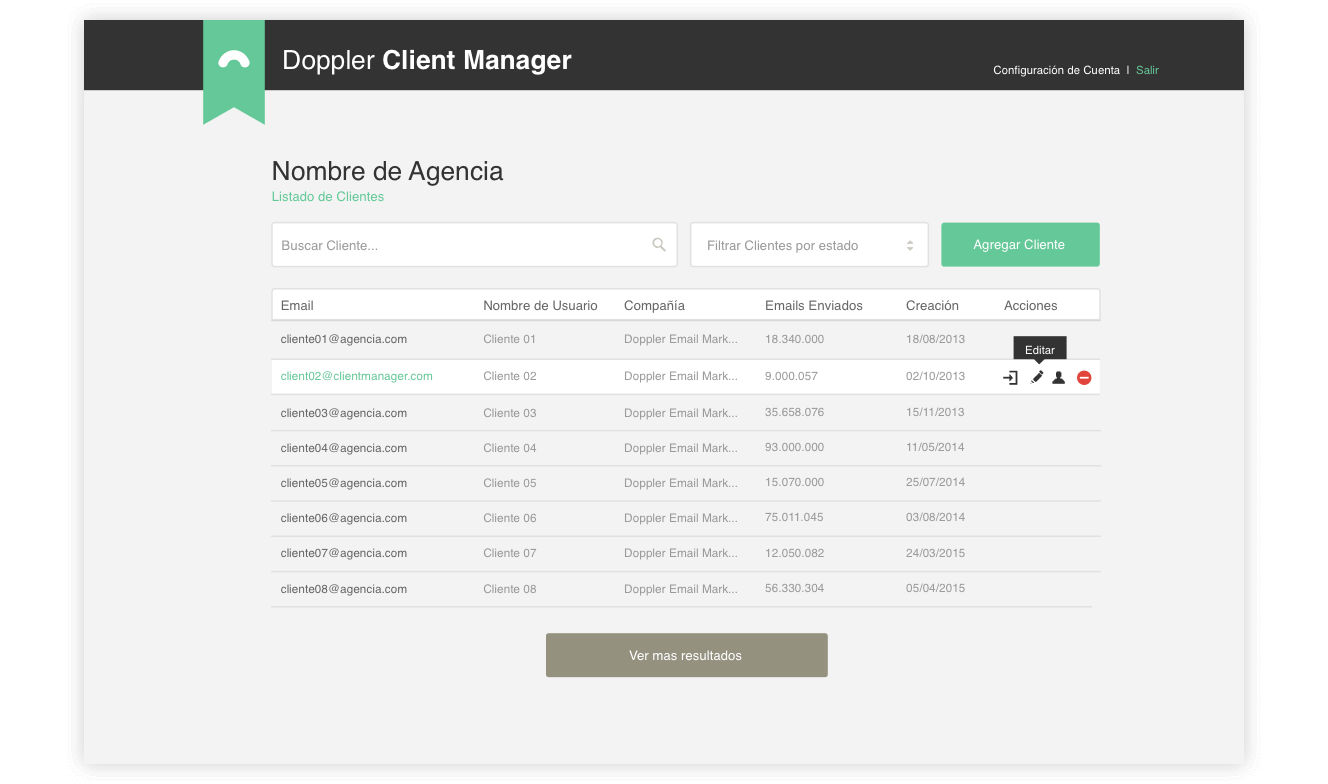This screenshot has width=1328, height=784.
Task: Click the Doppler Client Manager title
Action: click(427, 60)
